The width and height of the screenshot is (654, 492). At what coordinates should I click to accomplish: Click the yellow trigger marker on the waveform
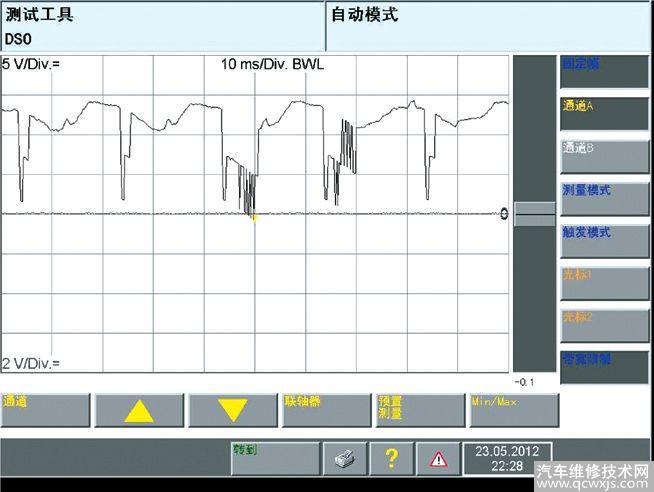254,218
